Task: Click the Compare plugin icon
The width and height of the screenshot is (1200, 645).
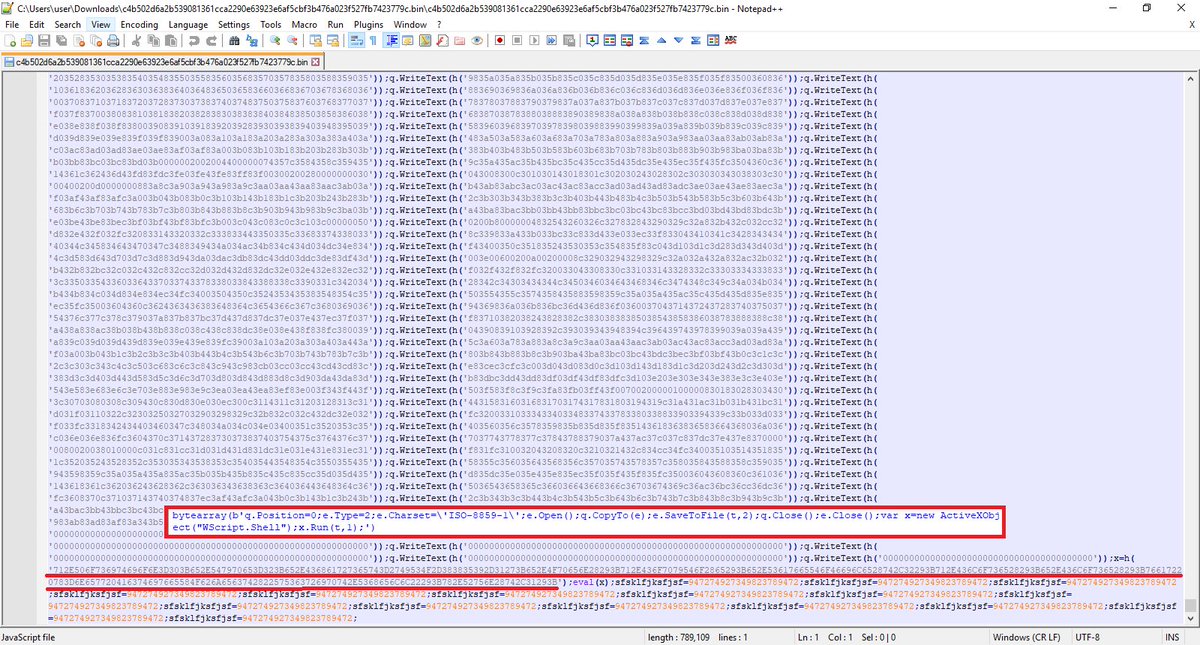Action: [x=610, y=40]
